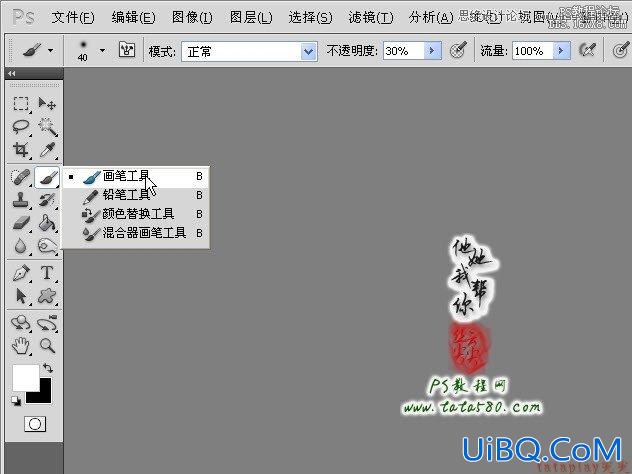Select the 3D Camera Rotate tool

(47, 322)
